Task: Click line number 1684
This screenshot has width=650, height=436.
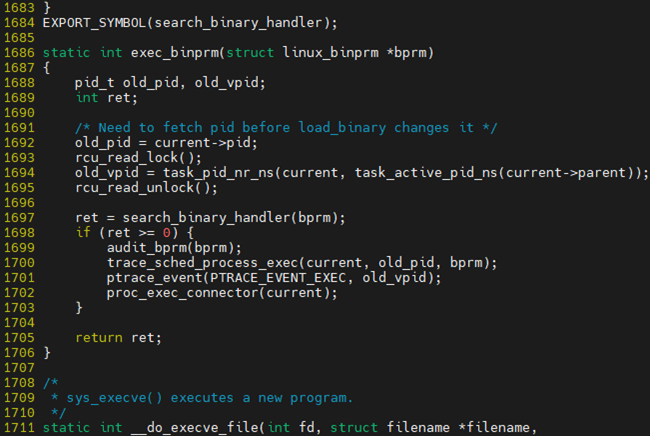Action: (x=19, y=22)
